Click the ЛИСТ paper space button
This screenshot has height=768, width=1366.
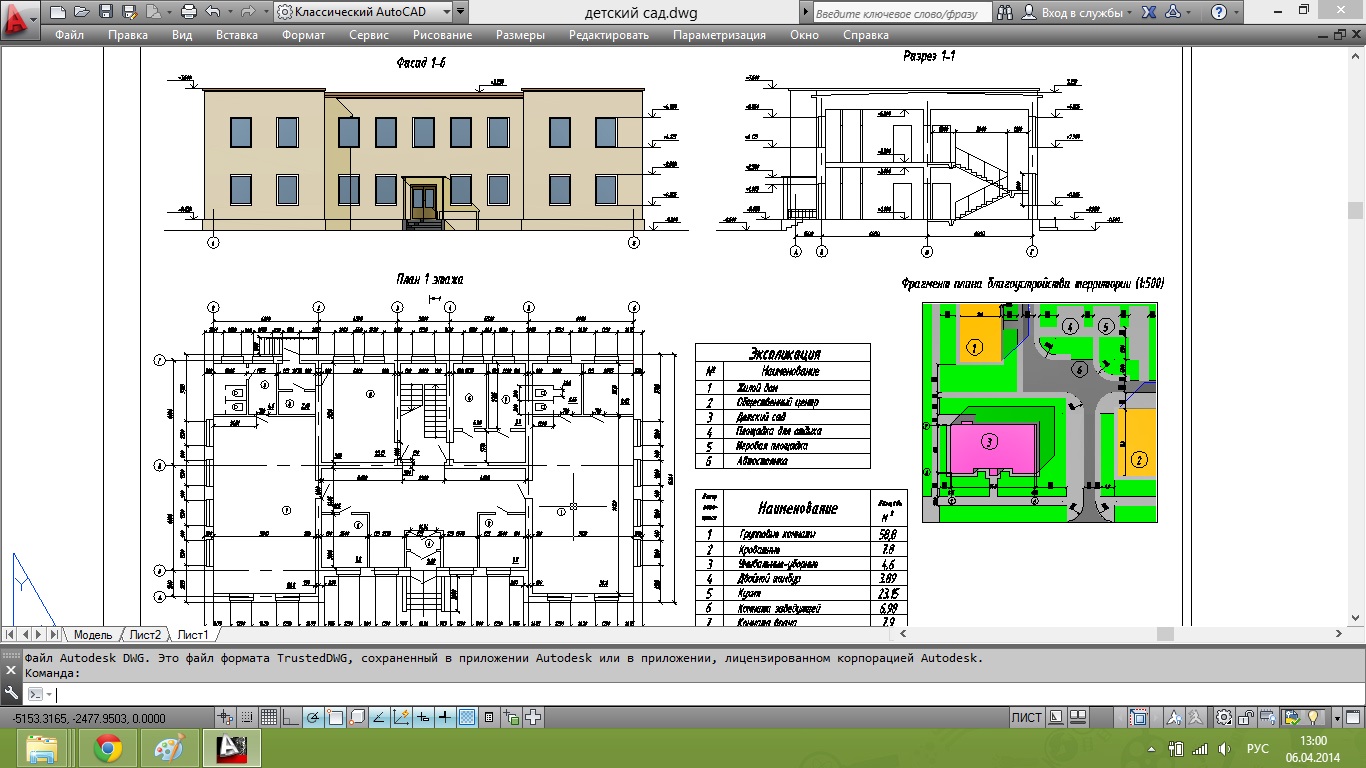pyautogui.click(x=1027, y=717)
